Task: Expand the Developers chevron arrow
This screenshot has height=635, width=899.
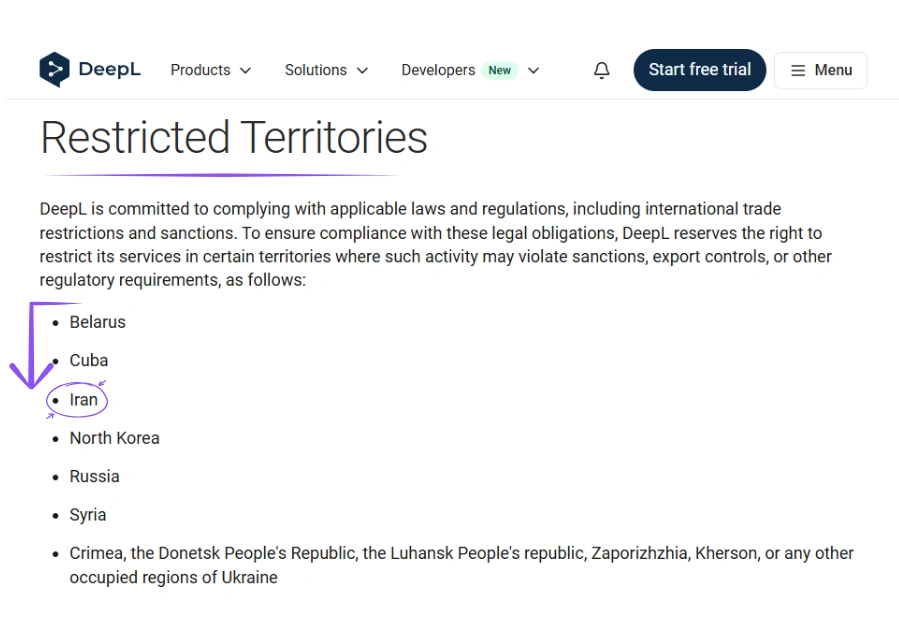Action: click(534, 70)
